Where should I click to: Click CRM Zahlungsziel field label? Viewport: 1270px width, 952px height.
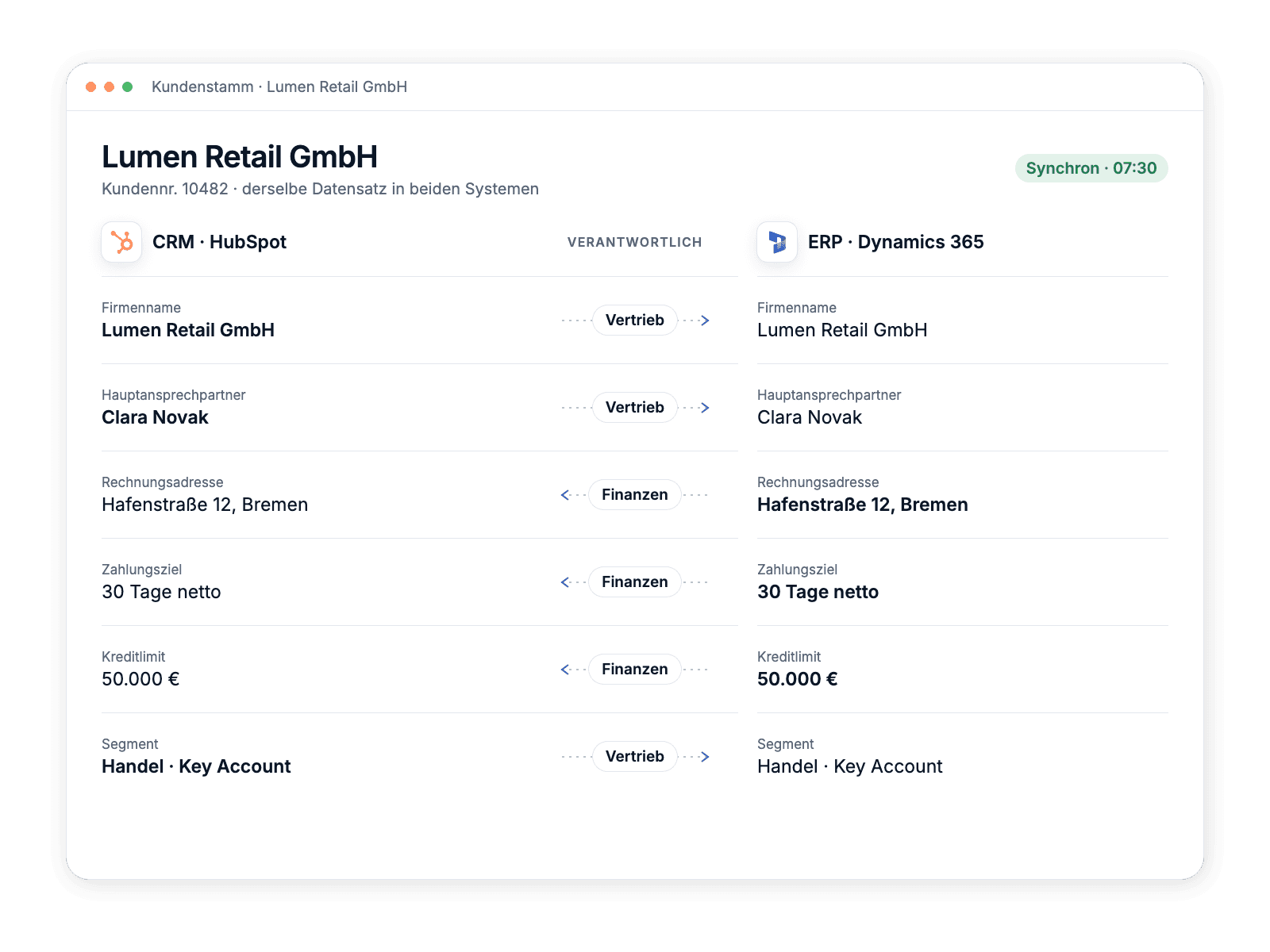pyautogui.click(x=142, y=570)
